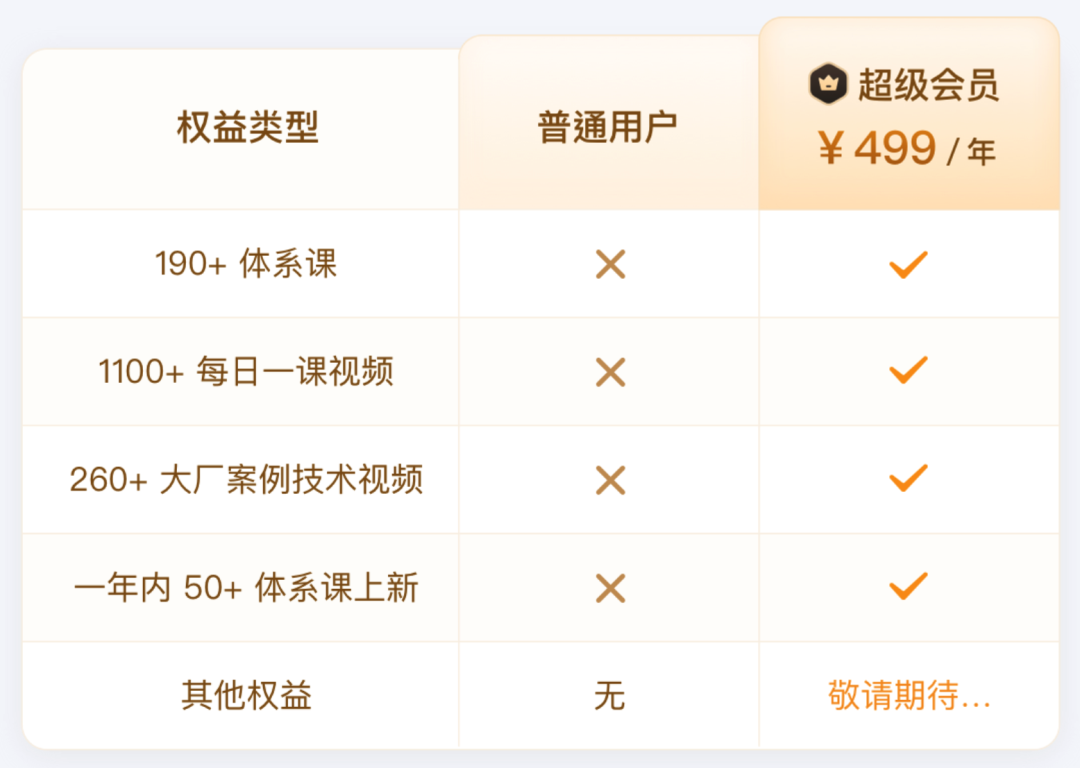
Task: Select the 普通用户 column header
Action: (x=608, y=127)
